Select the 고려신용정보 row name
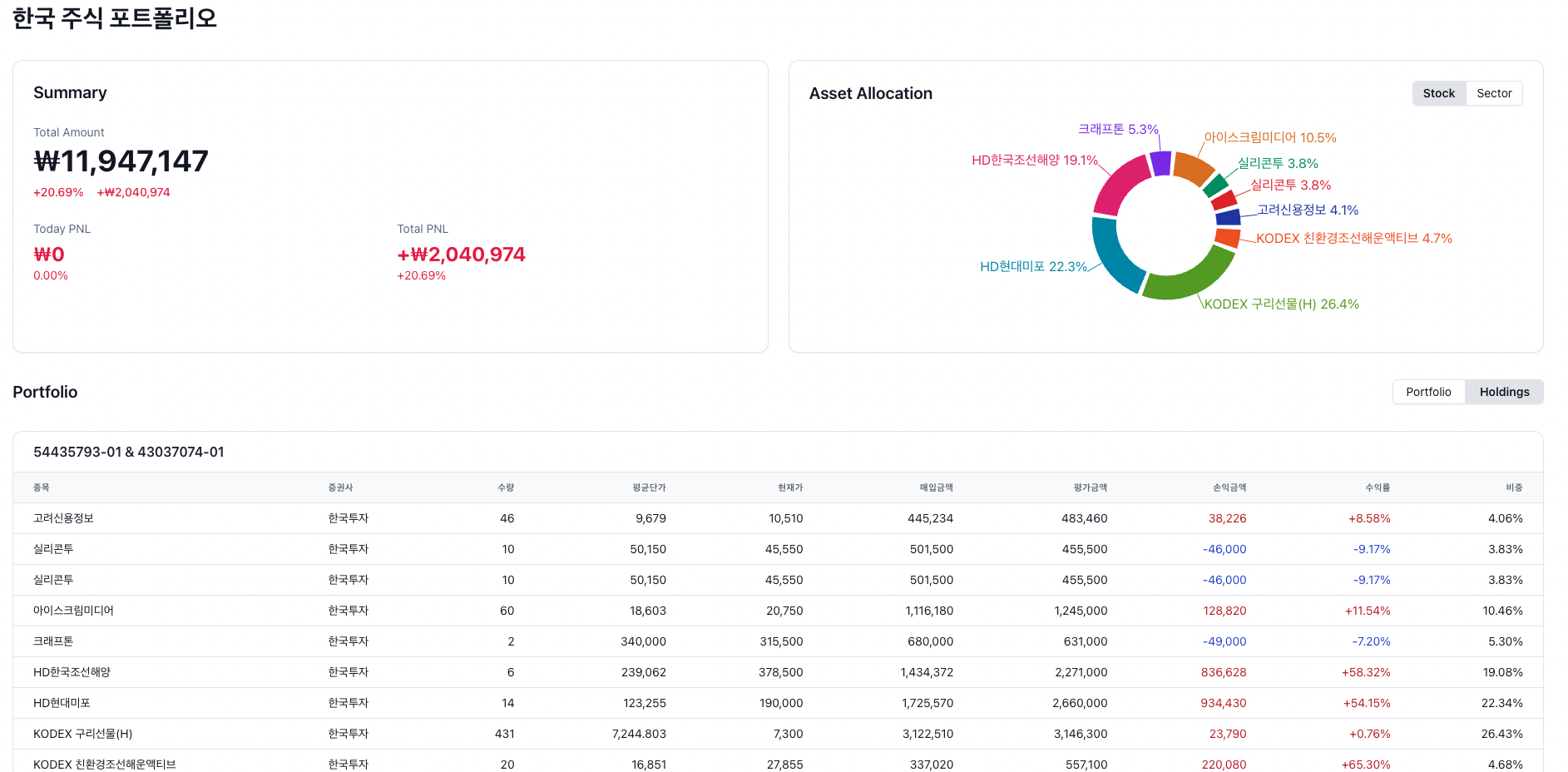This screenshot has height=772, width=1568. [63, 518]
